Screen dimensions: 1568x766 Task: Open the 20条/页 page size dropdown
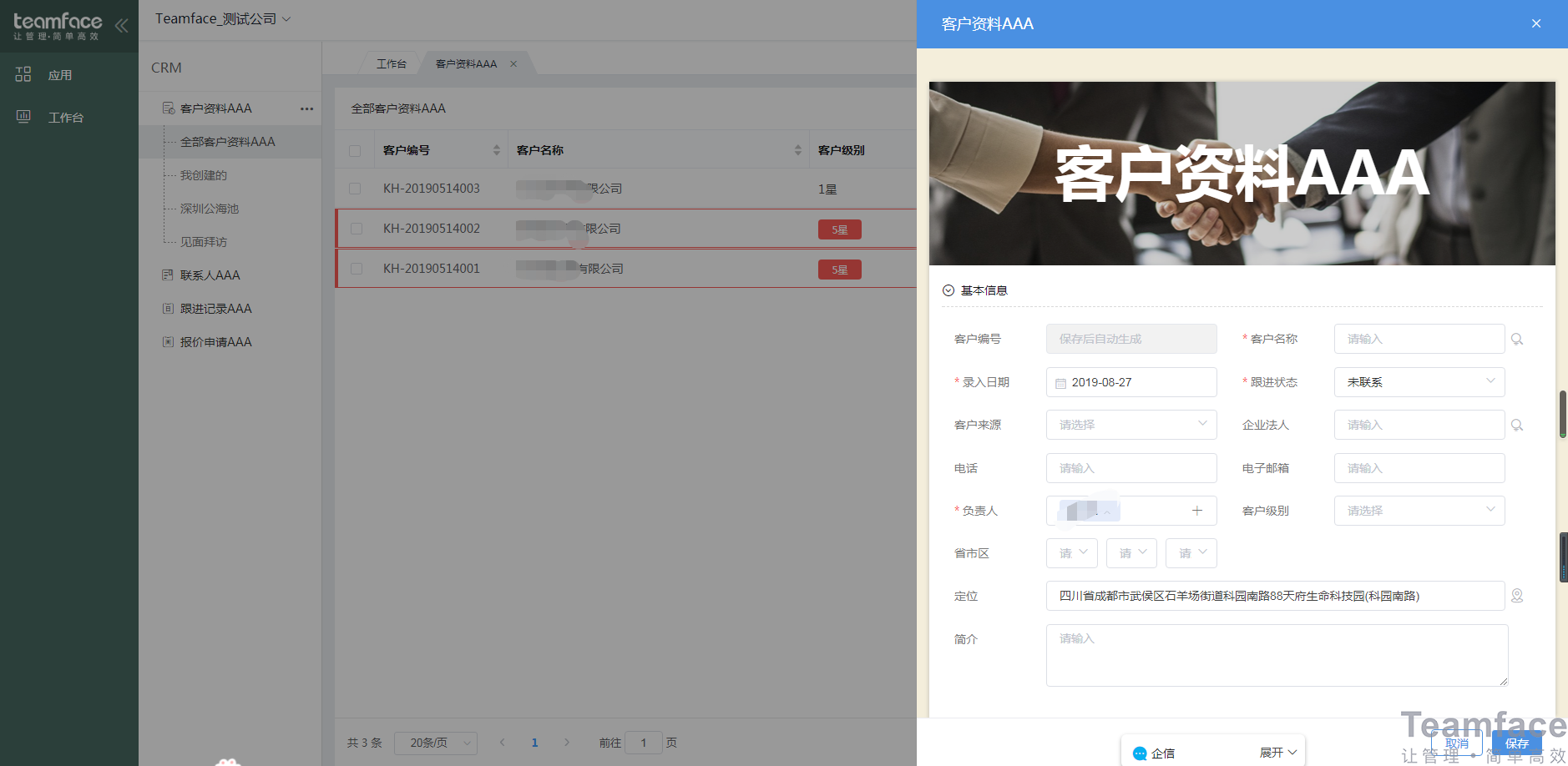[x=435, y=742]
